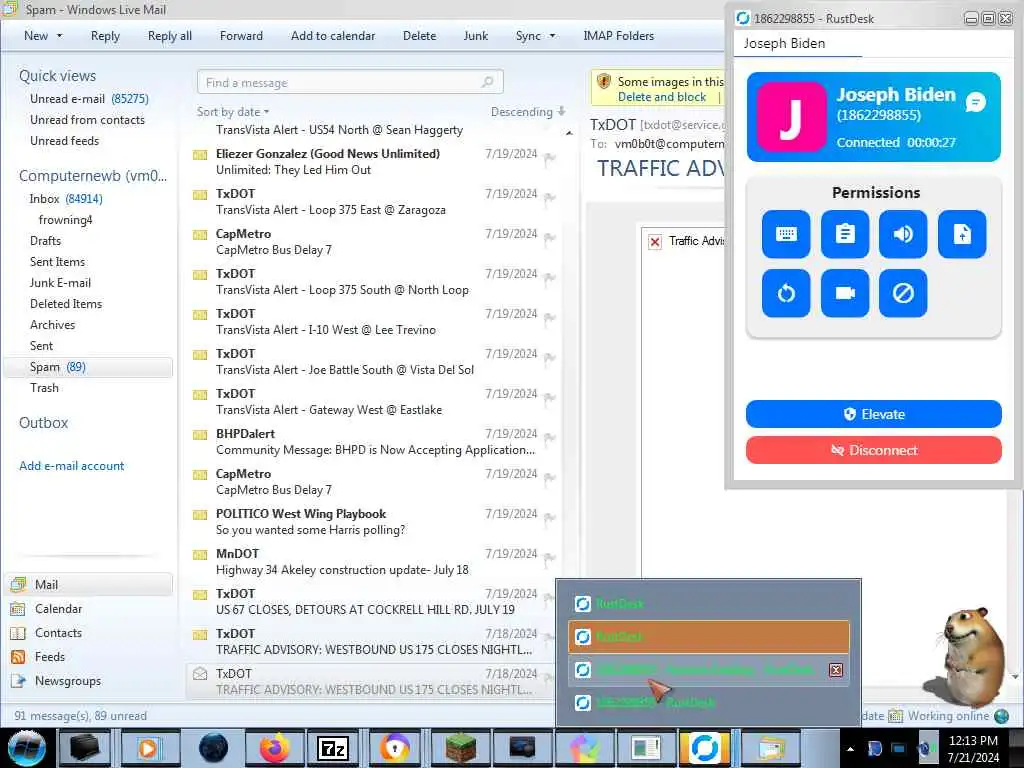Open the Sync dropdown arrow
1024x768 pixels.
[552, 36]
